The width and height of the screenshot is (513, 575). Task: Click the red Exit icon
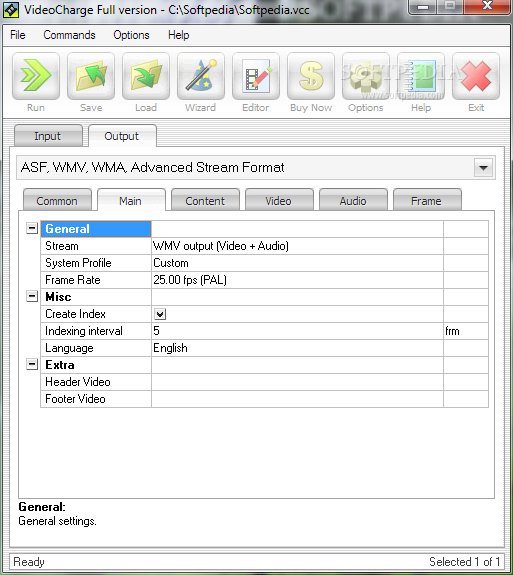(x=476, y=76)
